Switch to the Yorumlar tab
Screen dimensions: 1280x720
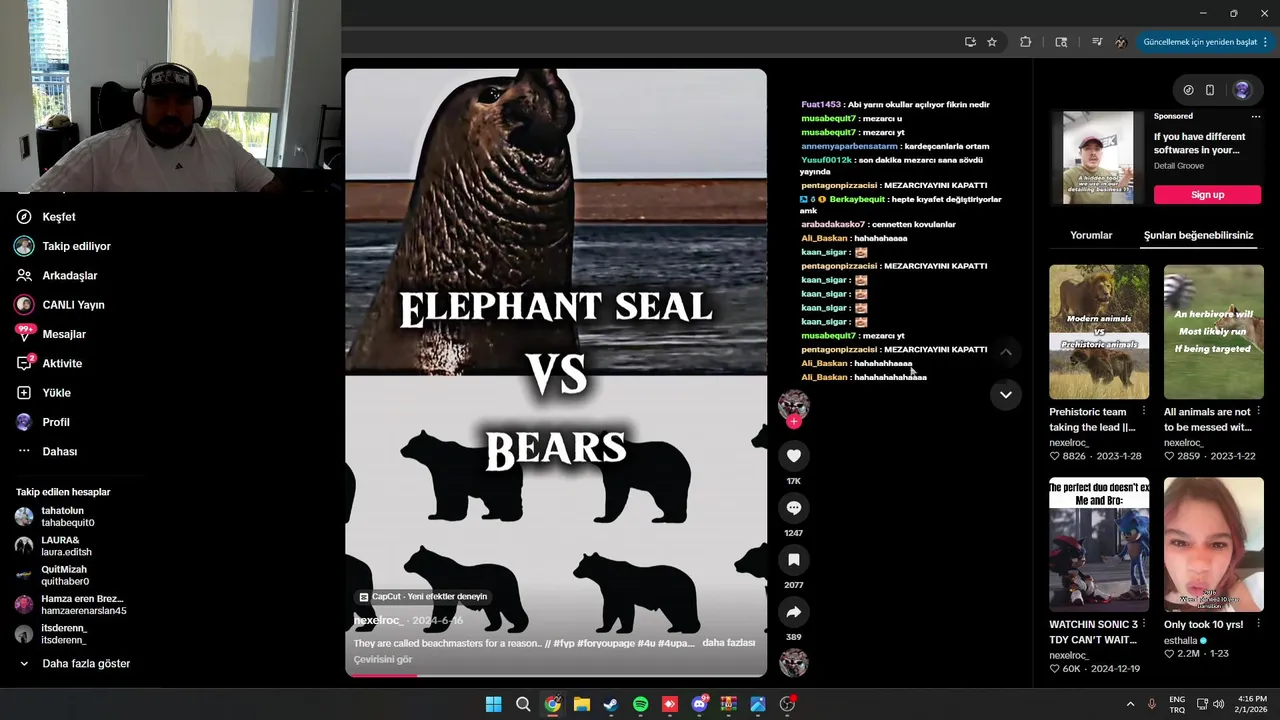[x=1091, y=236]
